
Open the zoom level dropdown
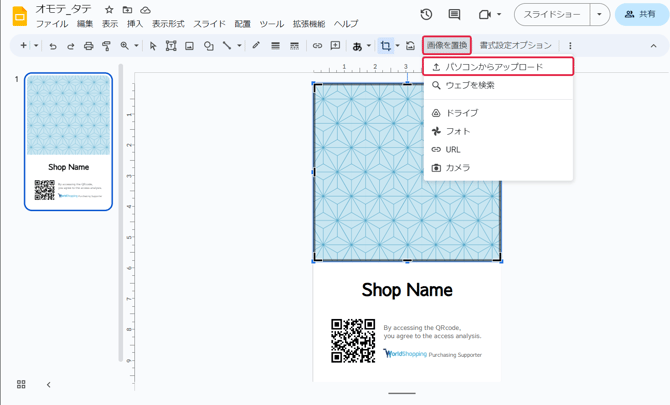pyautogui.click(x=128, y=46)
